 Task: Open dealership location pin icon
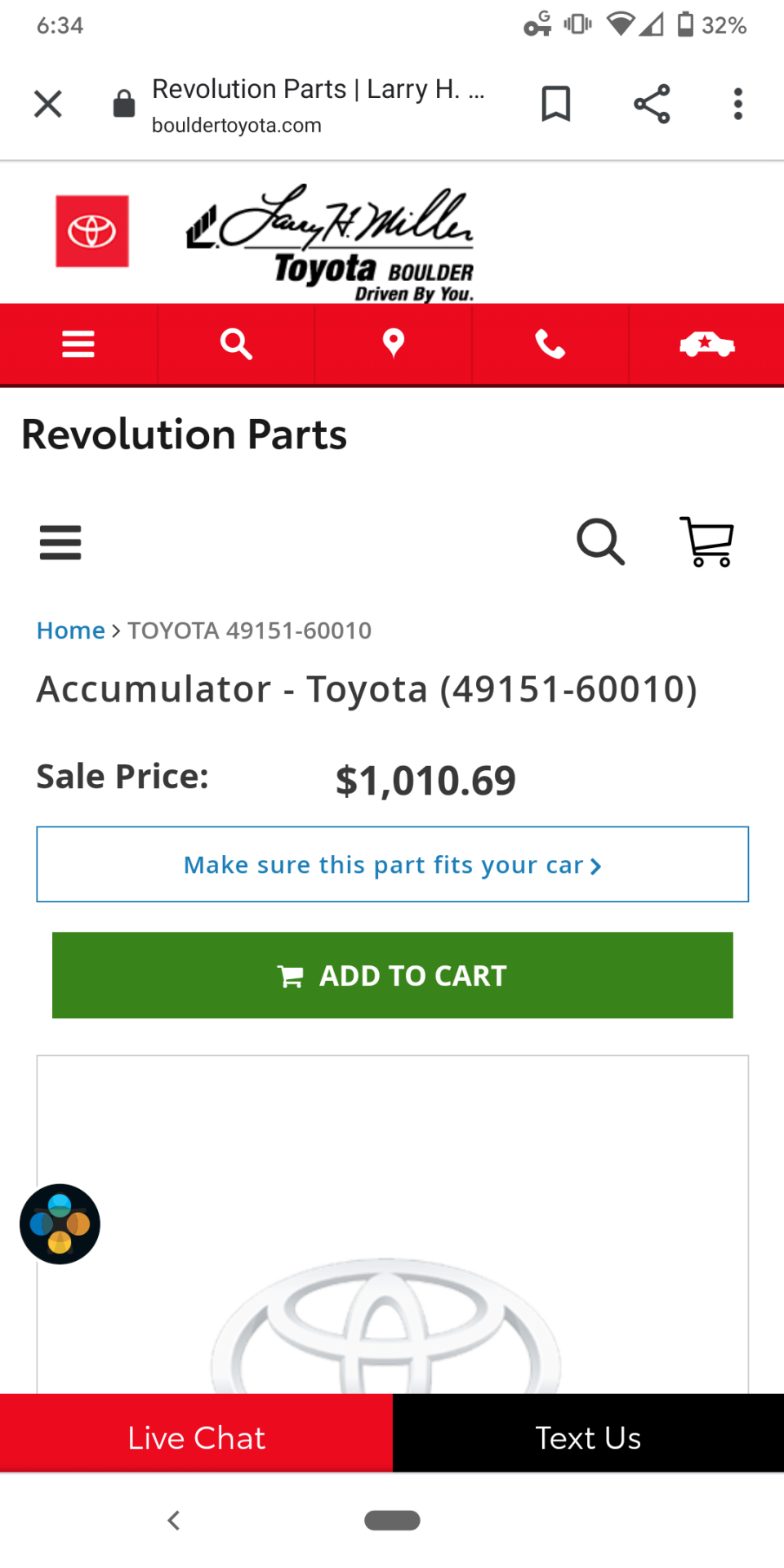click(x=394, y=344)
